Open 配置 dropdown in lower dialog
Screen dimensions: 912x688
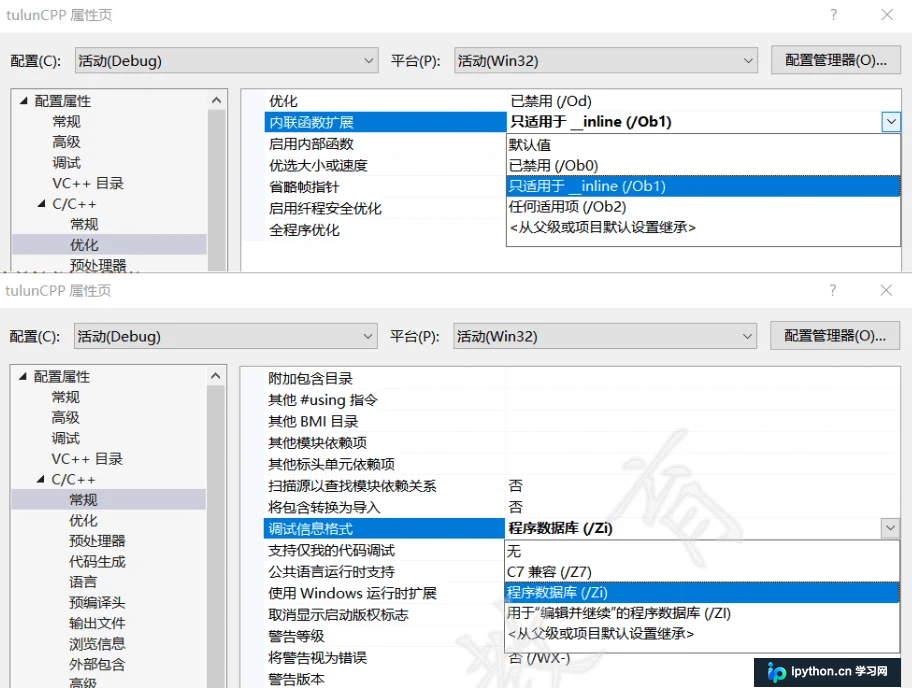[226, 336]
